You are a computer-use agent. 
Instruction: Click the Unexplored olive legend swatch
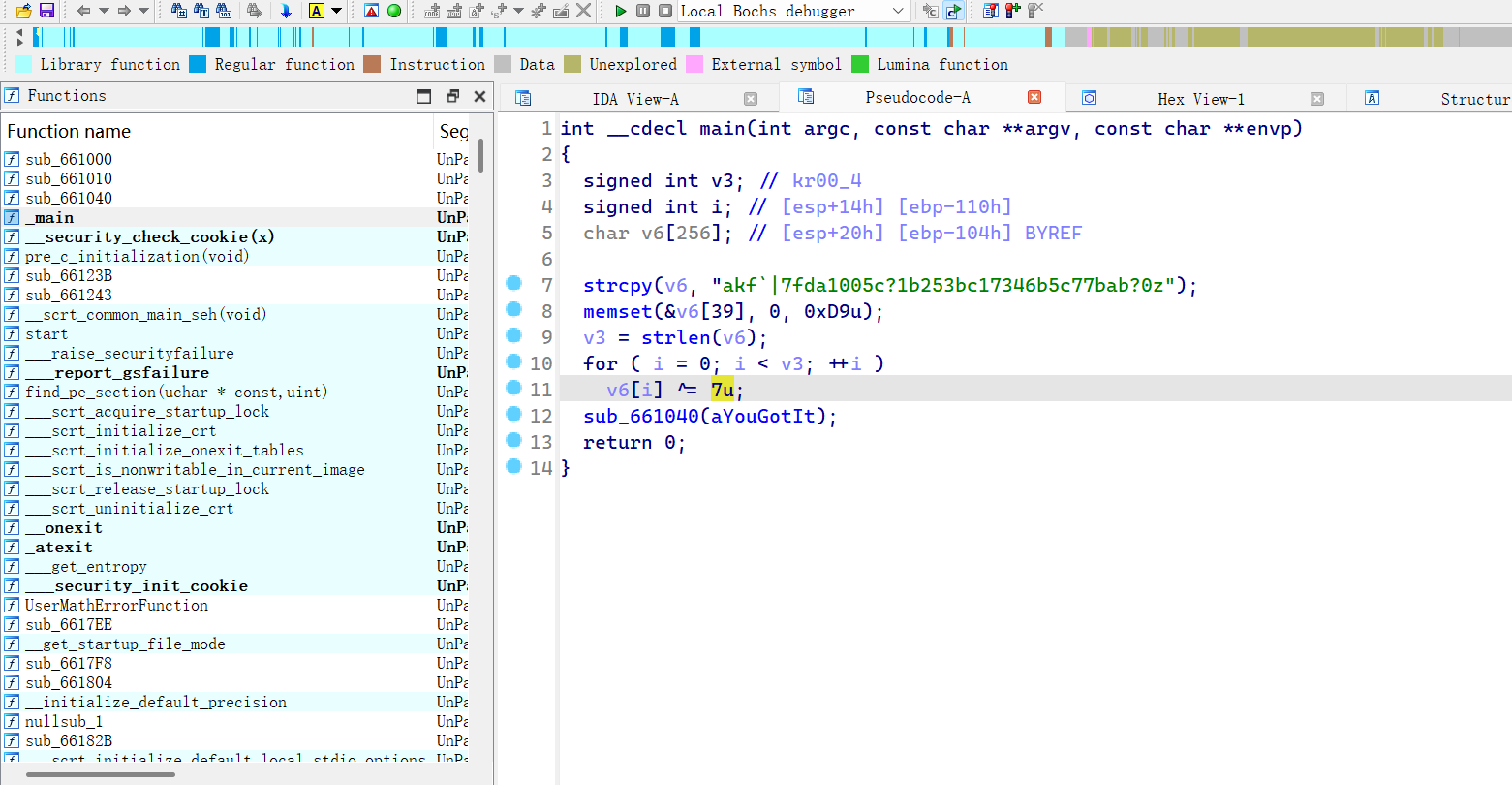[x=572, y=64]
